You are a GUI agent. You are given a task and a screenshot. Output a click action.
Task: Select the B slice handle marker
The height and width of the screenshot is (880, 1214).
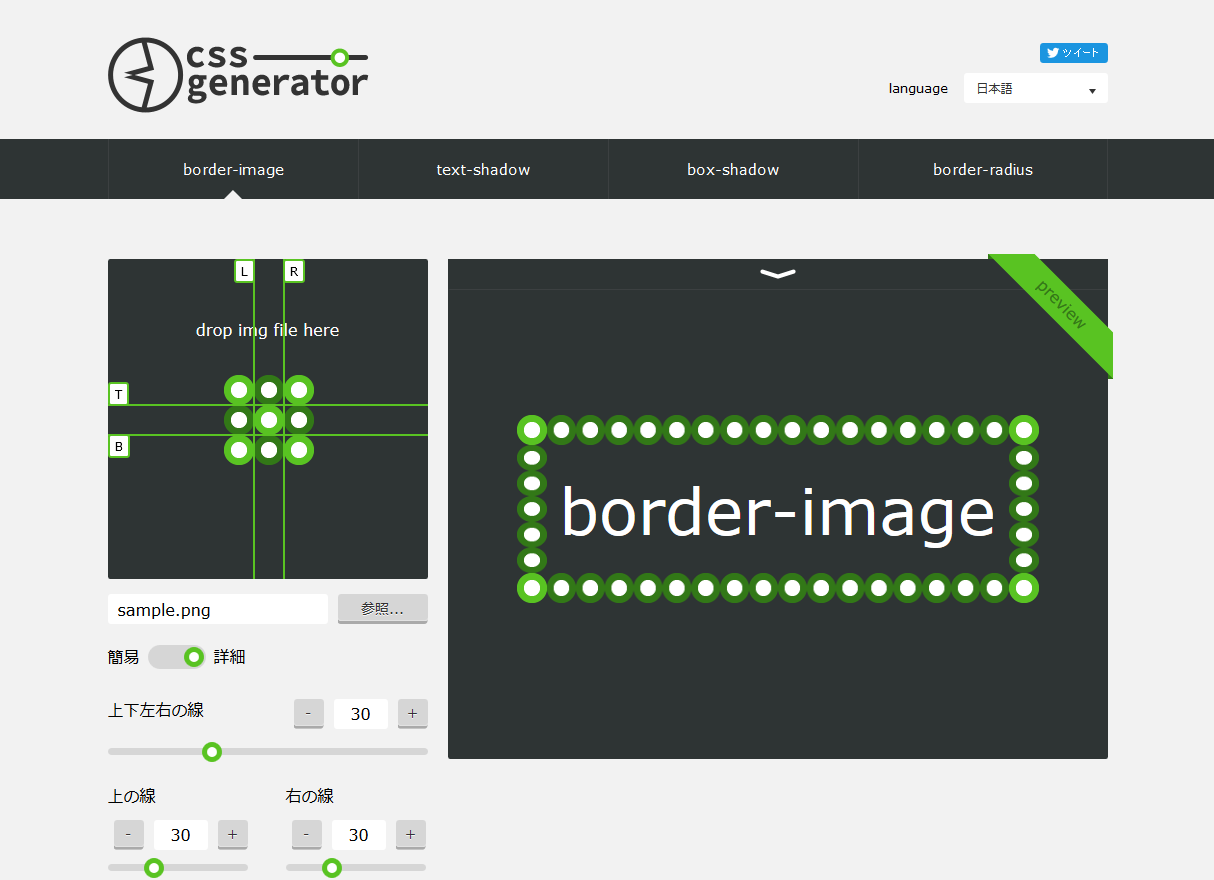(119, 446)
